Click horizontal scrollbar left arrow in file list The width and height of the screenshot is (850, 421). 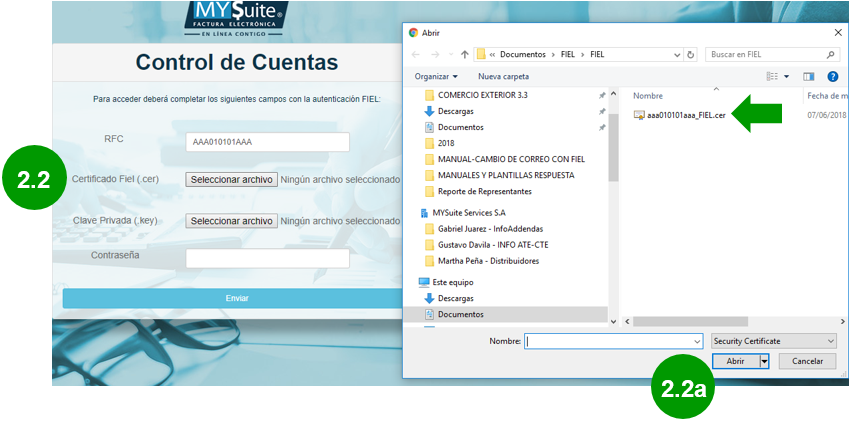627,321
